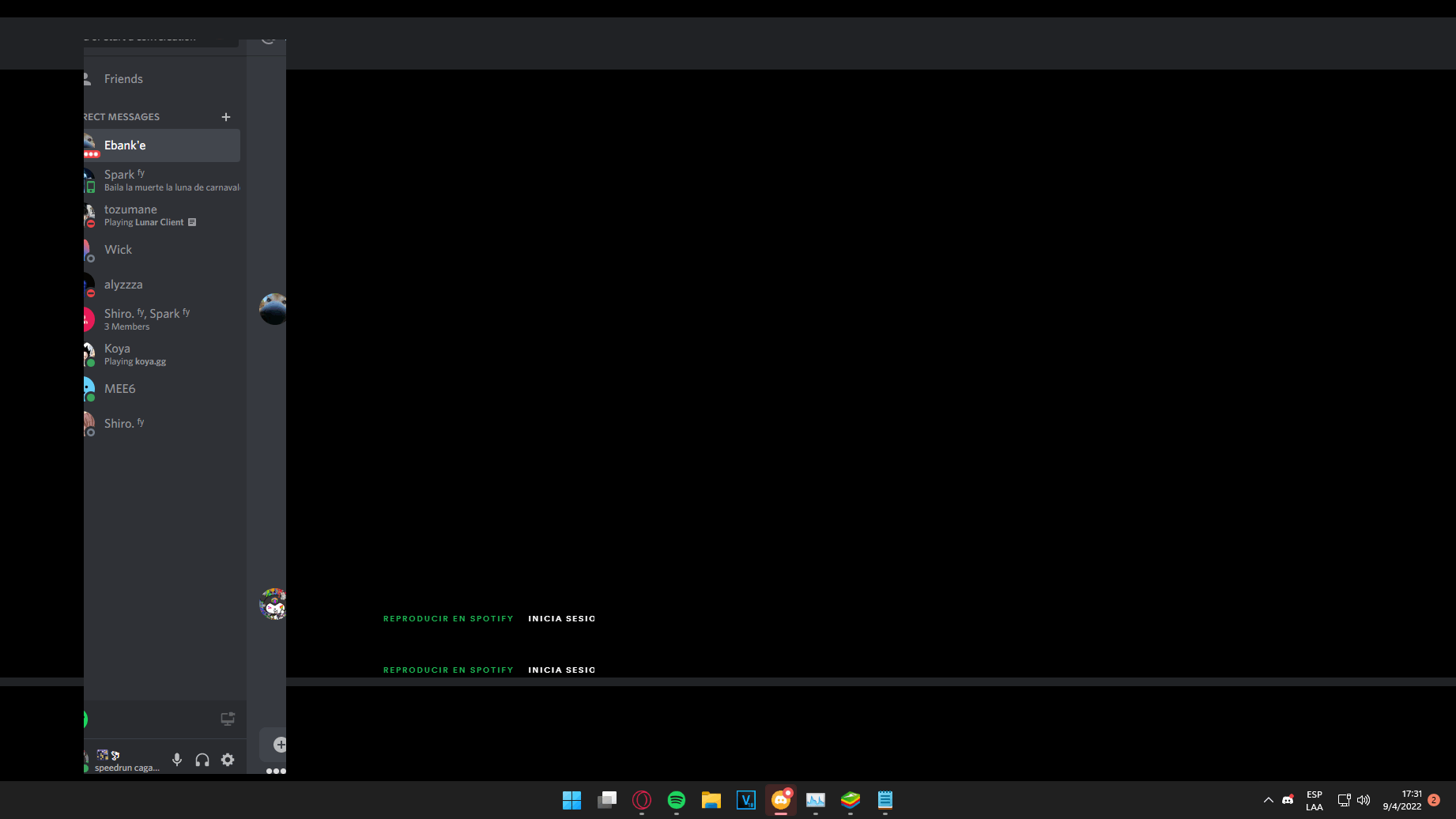Click the Direct Messages header text
This screenshot has height=819, width=1456.
tap(122, 117)
